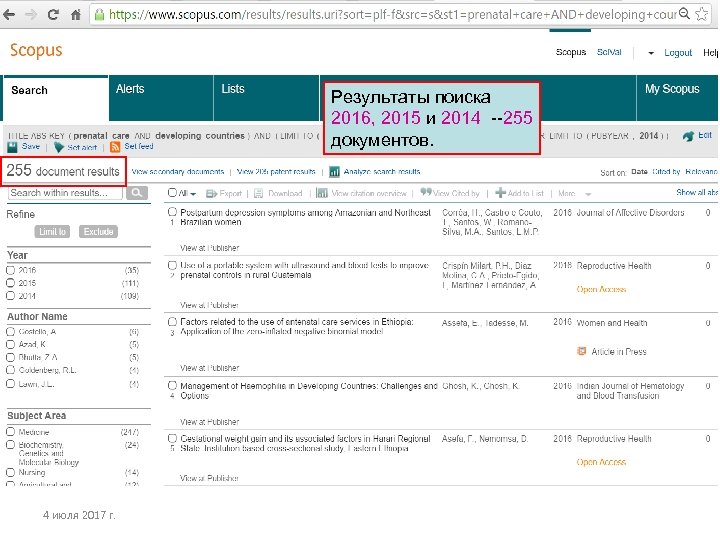Viewport: 720px width, 540px height.
Task: Check author Bhutta, Z.A. filter
Action: 11,357
